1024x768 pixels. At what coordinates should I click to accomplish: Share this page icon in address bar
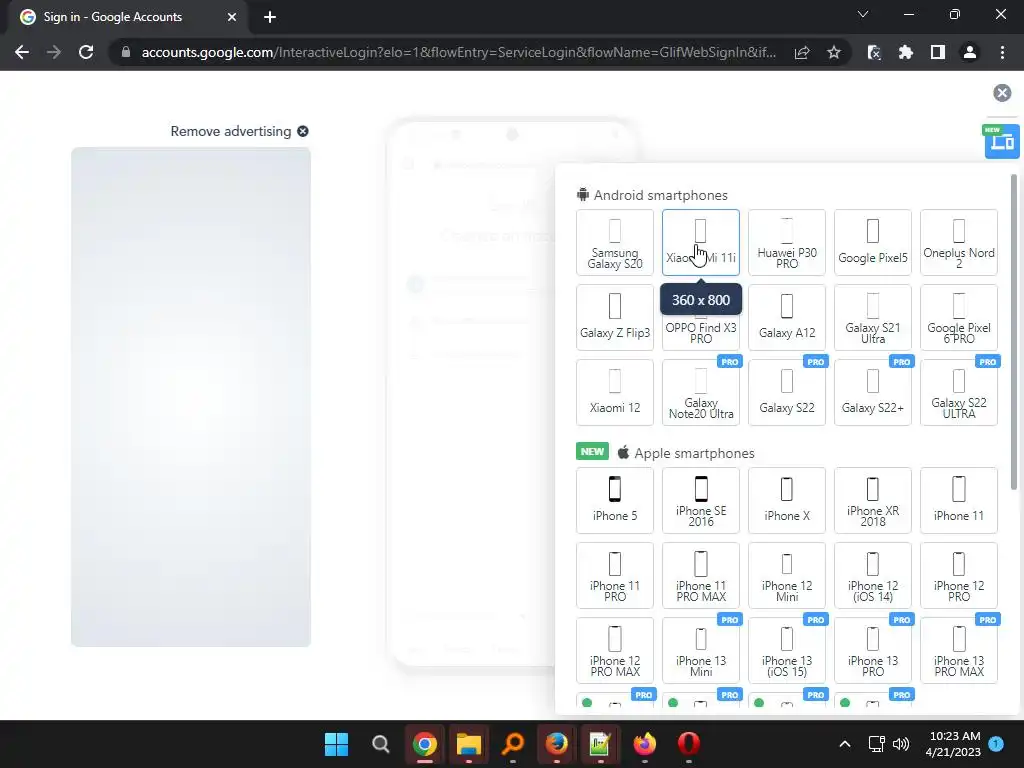pos(802,52)
